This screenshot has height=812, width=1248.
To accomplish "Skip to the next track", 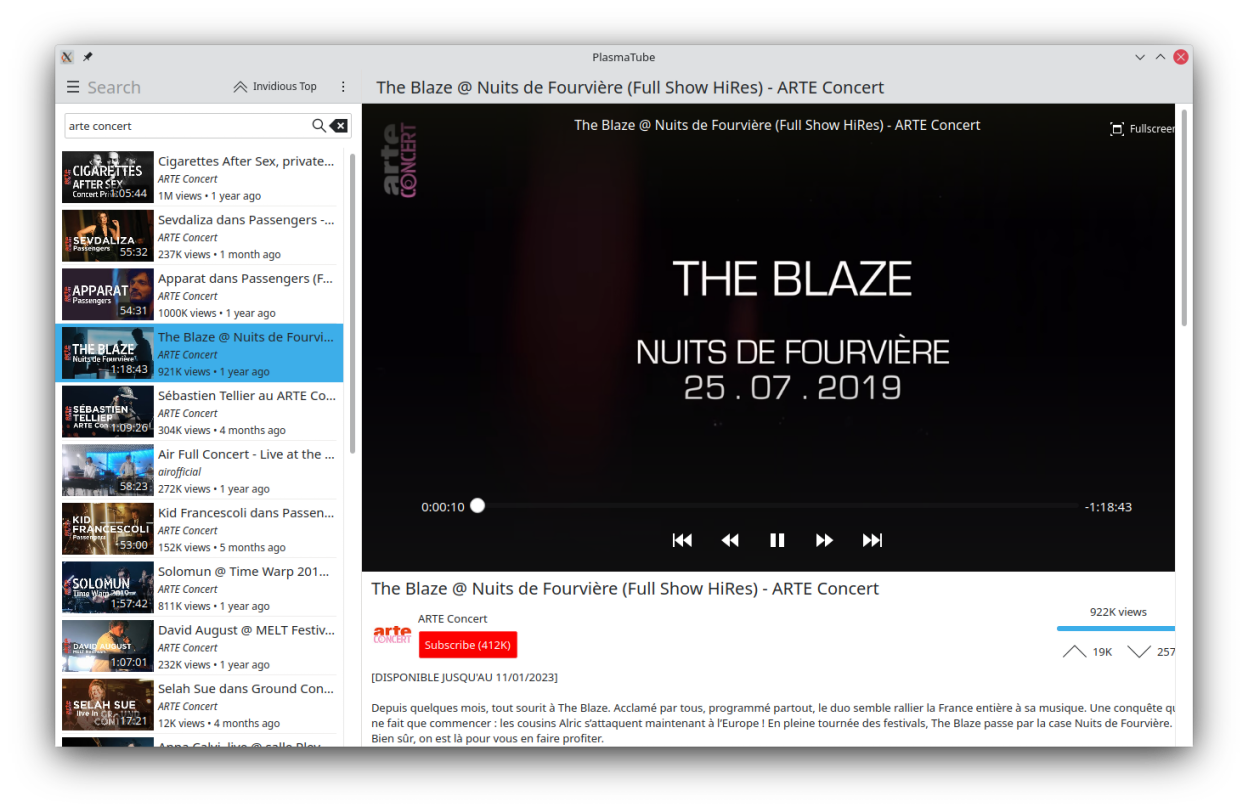I will (872, 540).
